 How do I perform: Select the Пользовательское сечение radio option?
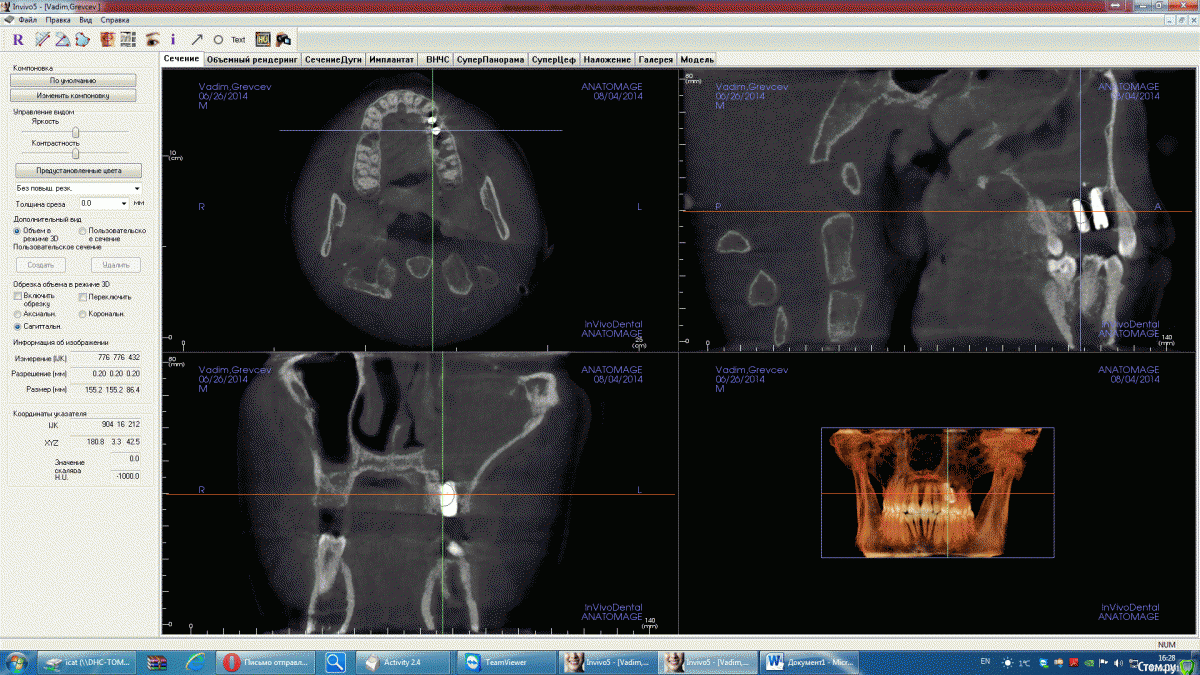(82, 231)
